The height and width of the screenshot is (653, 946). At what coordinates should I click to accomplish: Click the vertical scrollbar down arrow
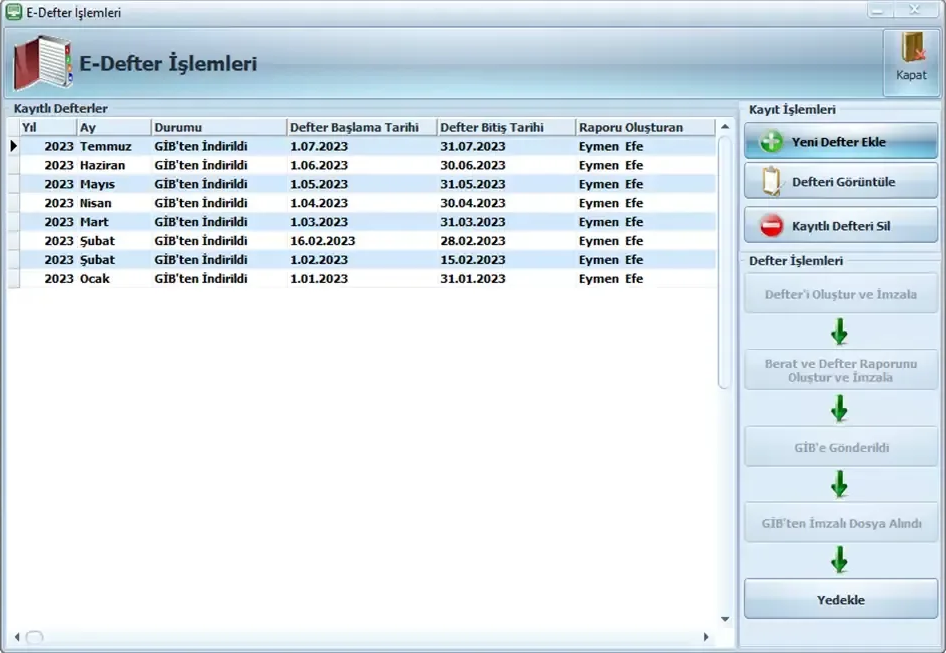pyautogui.click(x=725, y=619)
